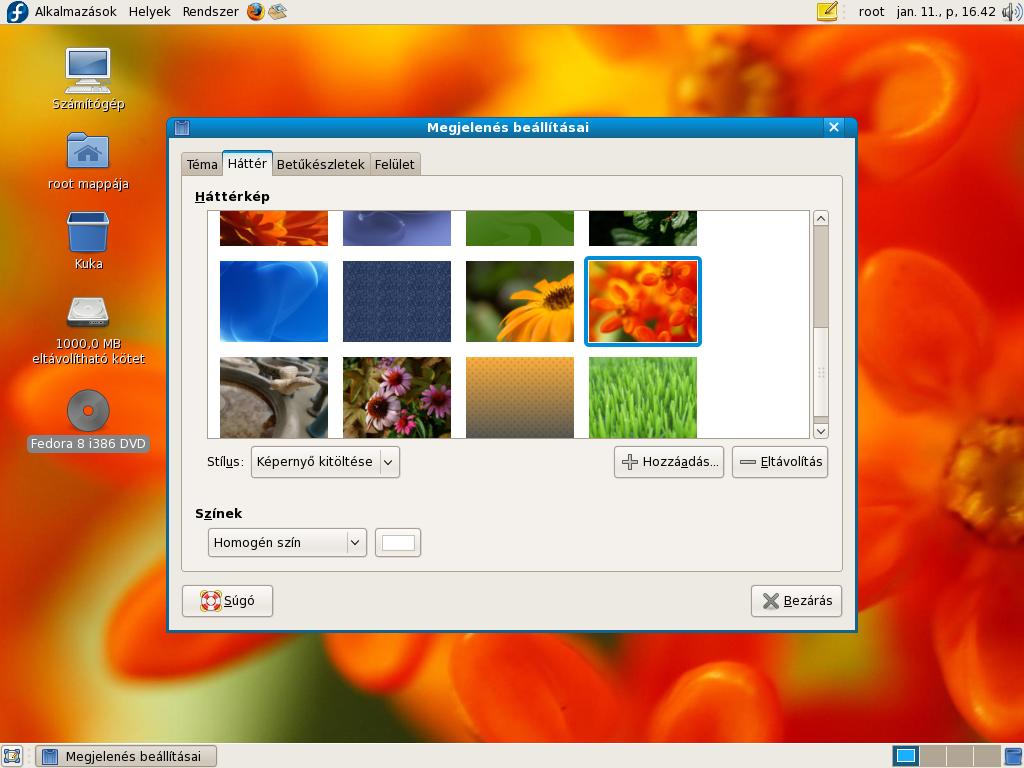Launch Firefox from the top panel
The height and width of the screenshot is (768, 1024).
coord(256,12)
